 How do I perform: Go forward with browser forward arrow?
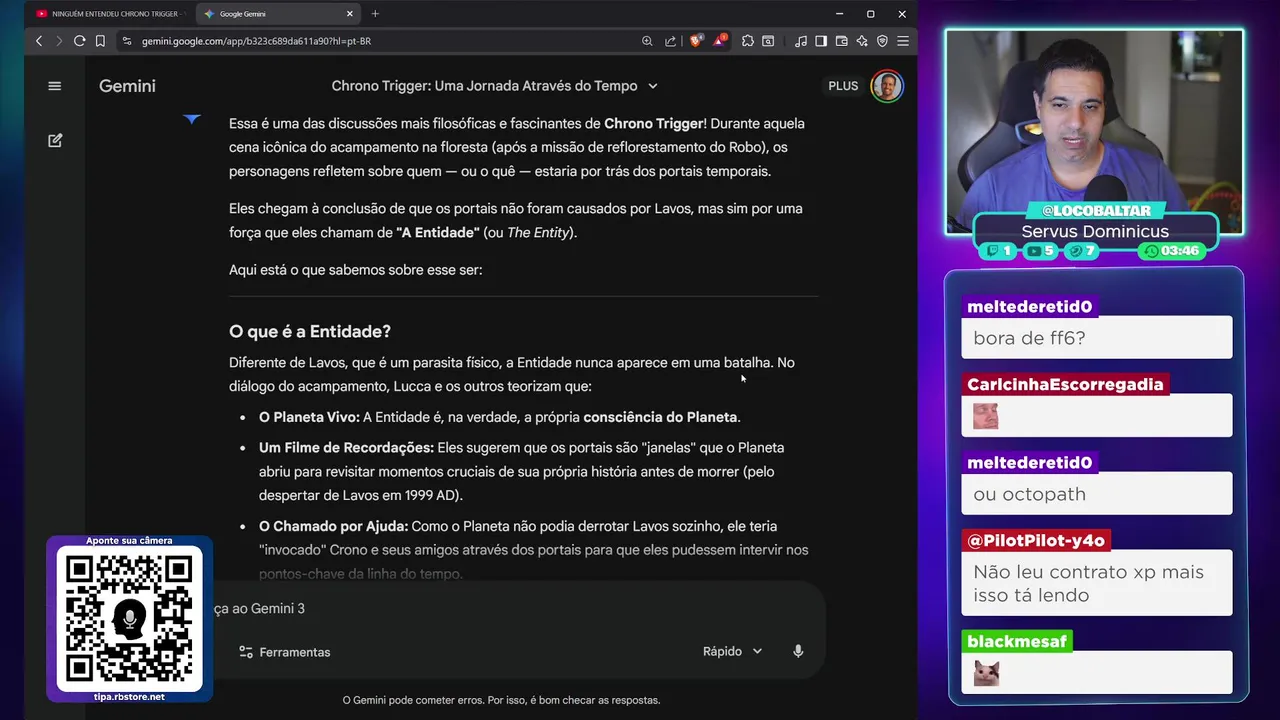(x=58, y=41)
